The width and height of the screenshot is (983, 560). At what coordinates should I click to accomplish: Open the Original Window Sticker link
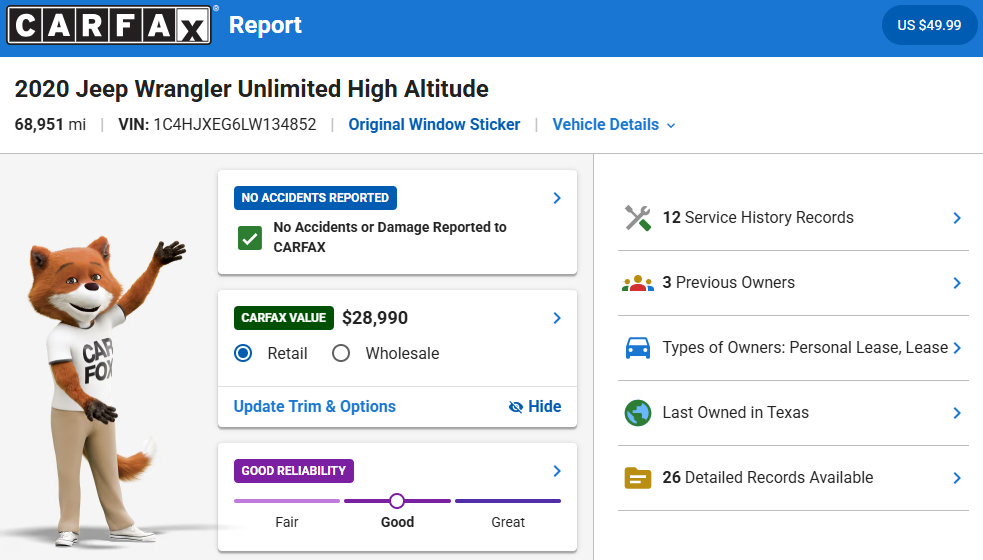(434, 124)
